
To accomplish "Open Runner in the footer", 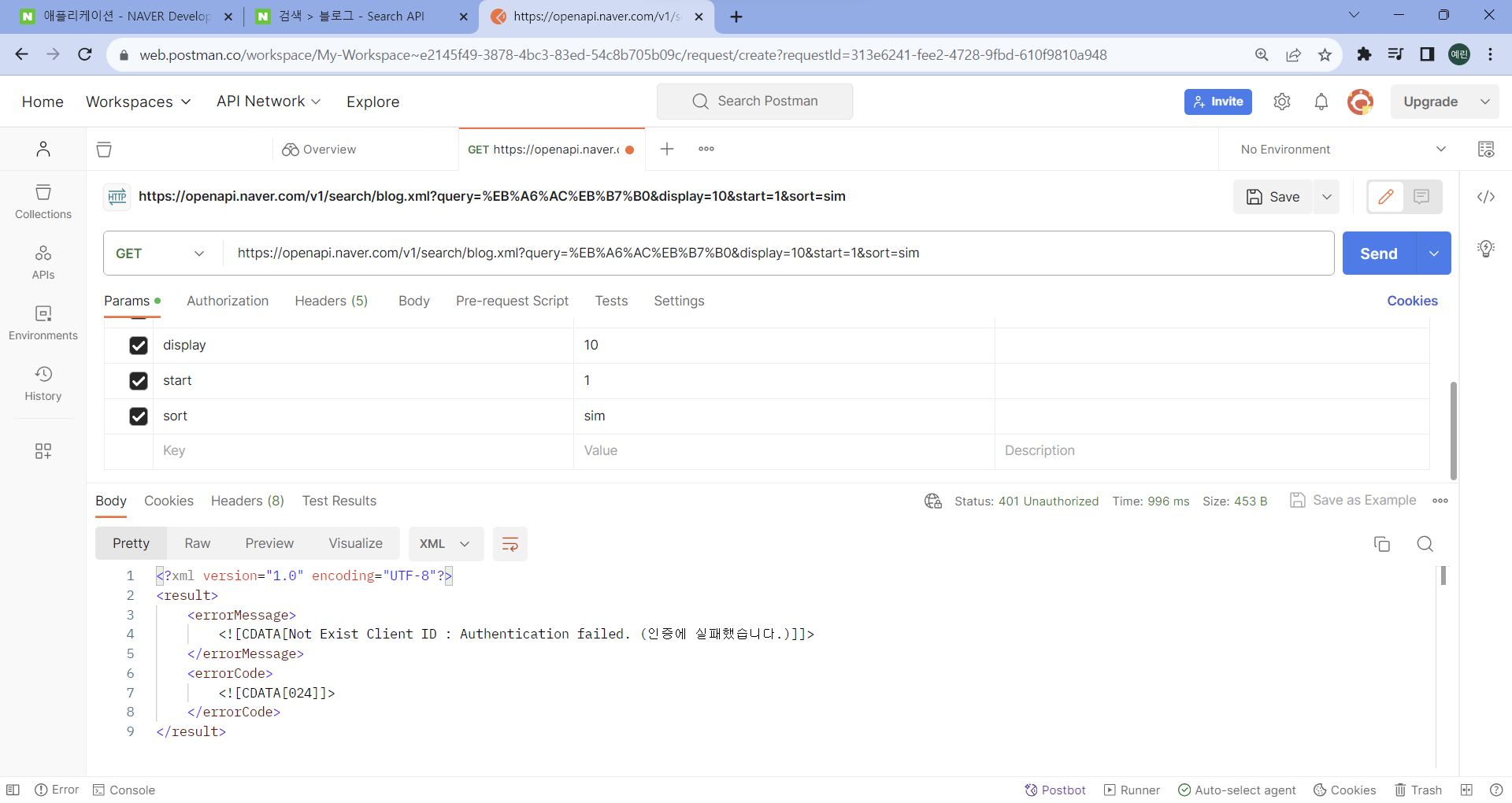I will (x=1132, y=790).
